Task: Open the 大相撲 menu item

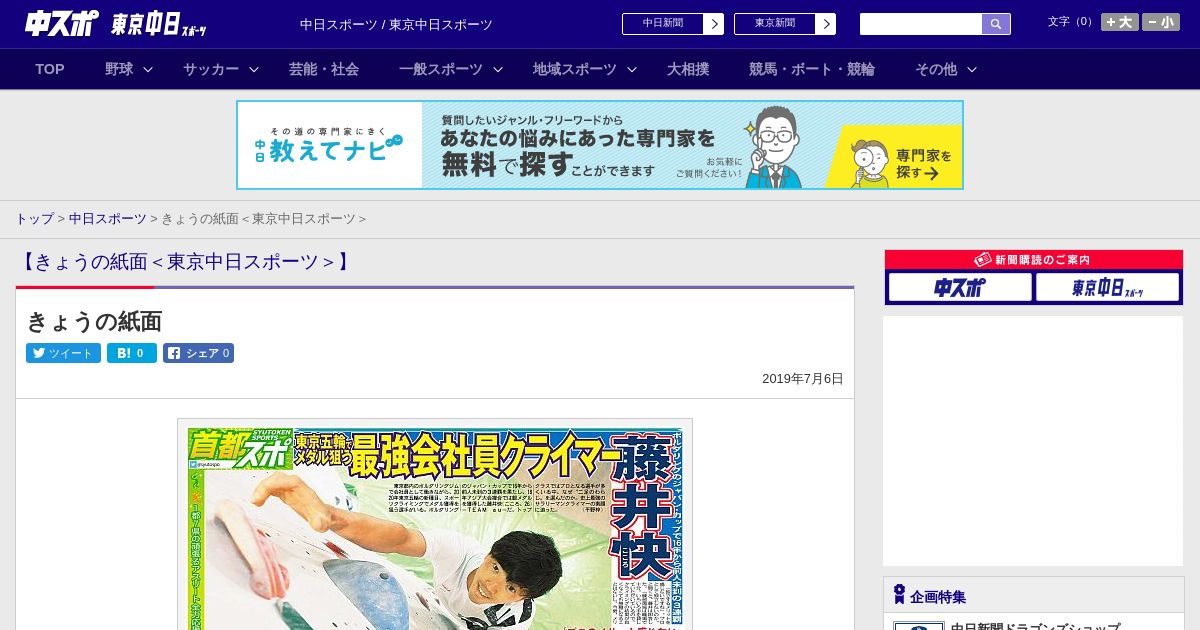Action: pyautogui.click(x=688, y=69)
